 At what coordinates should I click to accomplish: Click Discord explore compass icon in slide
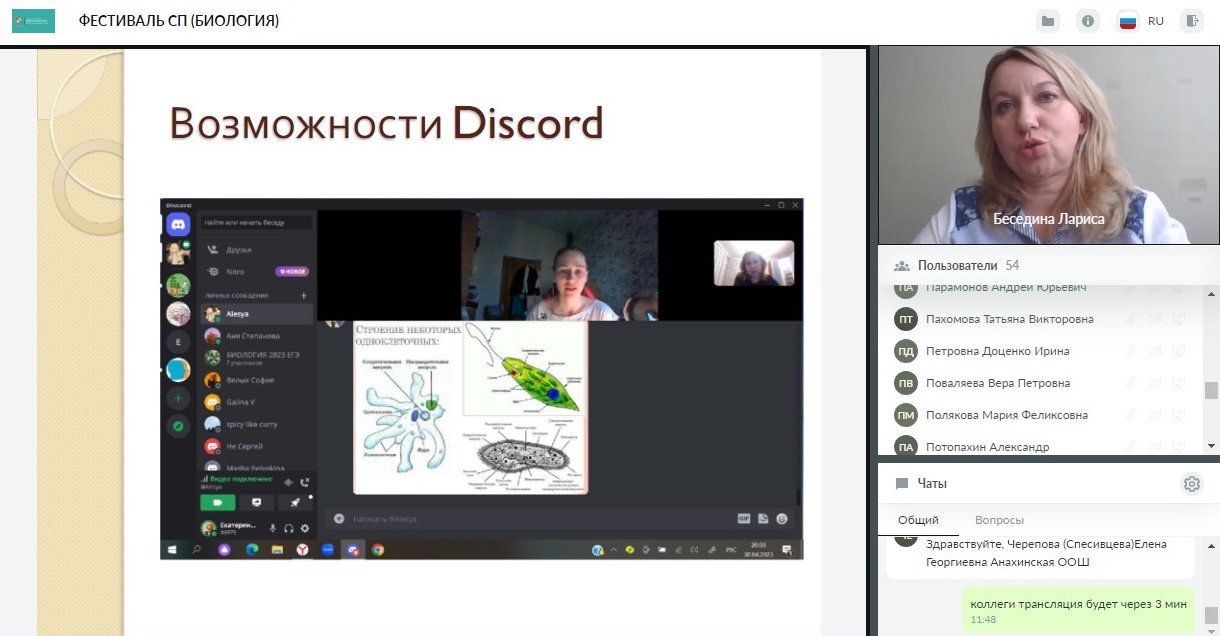(178, 425)
